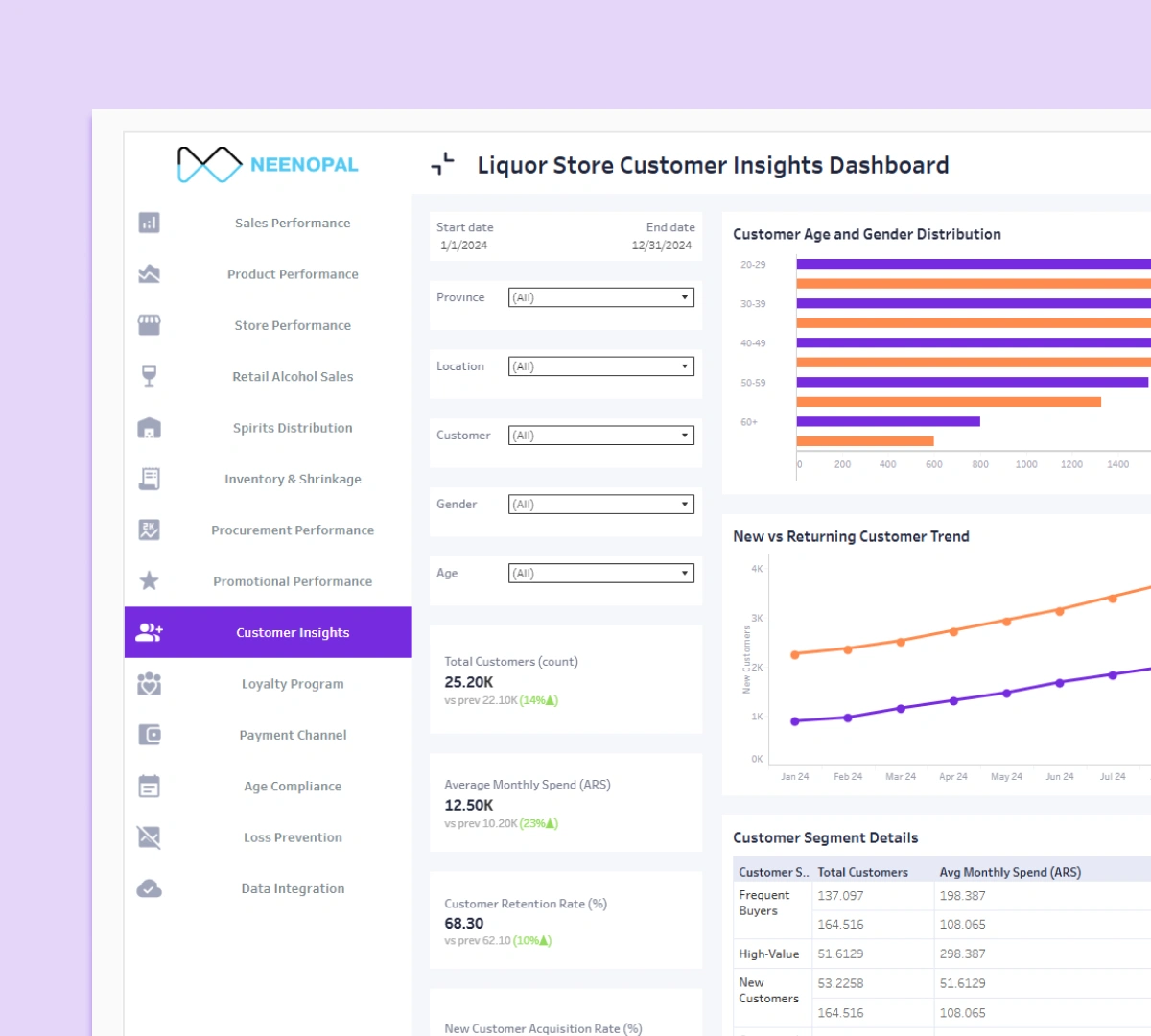The height and width of the screenshot is (1036, 1151).
Task: Click the orange Jan 24 data point
Action: 795,655
